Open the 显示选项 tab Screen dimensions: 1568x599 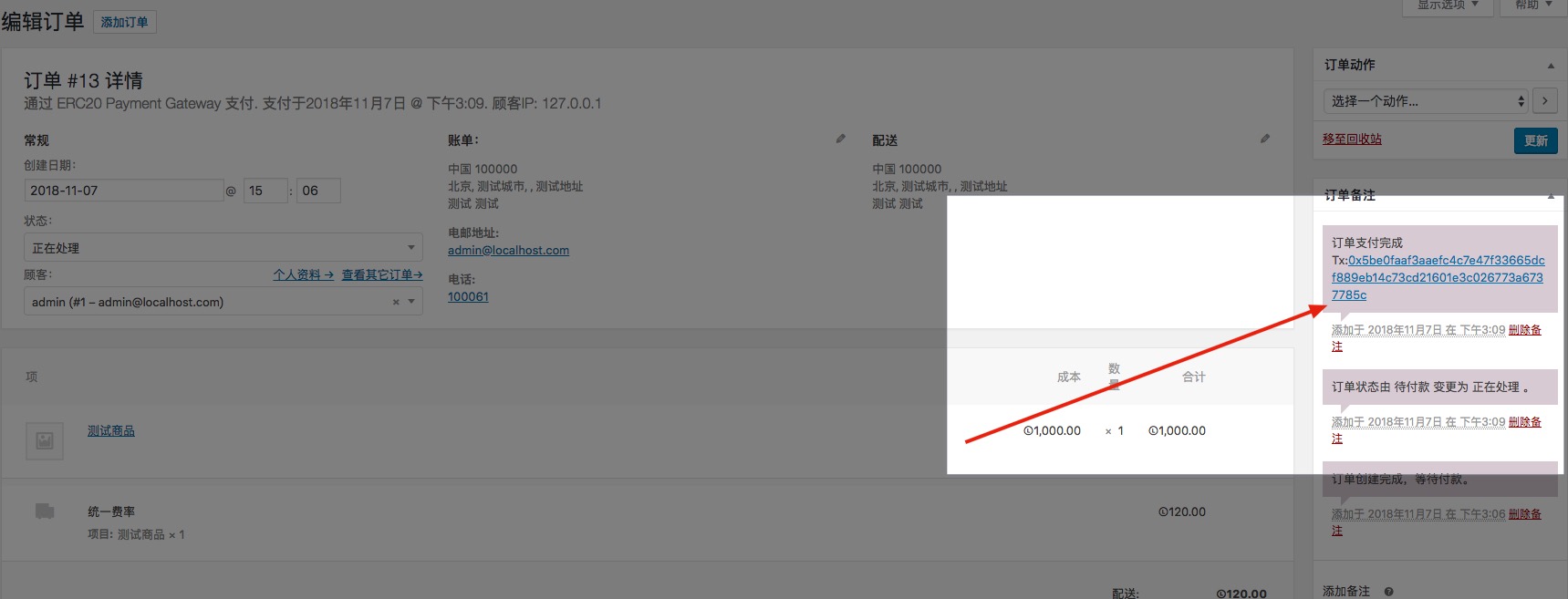click(x=1448, y=5)
